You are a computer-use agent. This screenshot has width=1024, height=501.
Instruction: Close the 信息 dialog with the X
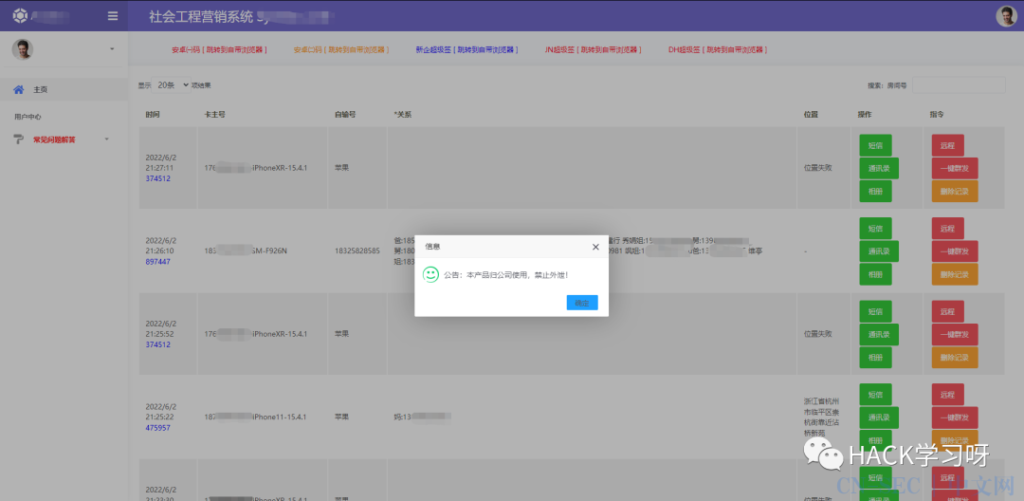click(x=595, y=247)
